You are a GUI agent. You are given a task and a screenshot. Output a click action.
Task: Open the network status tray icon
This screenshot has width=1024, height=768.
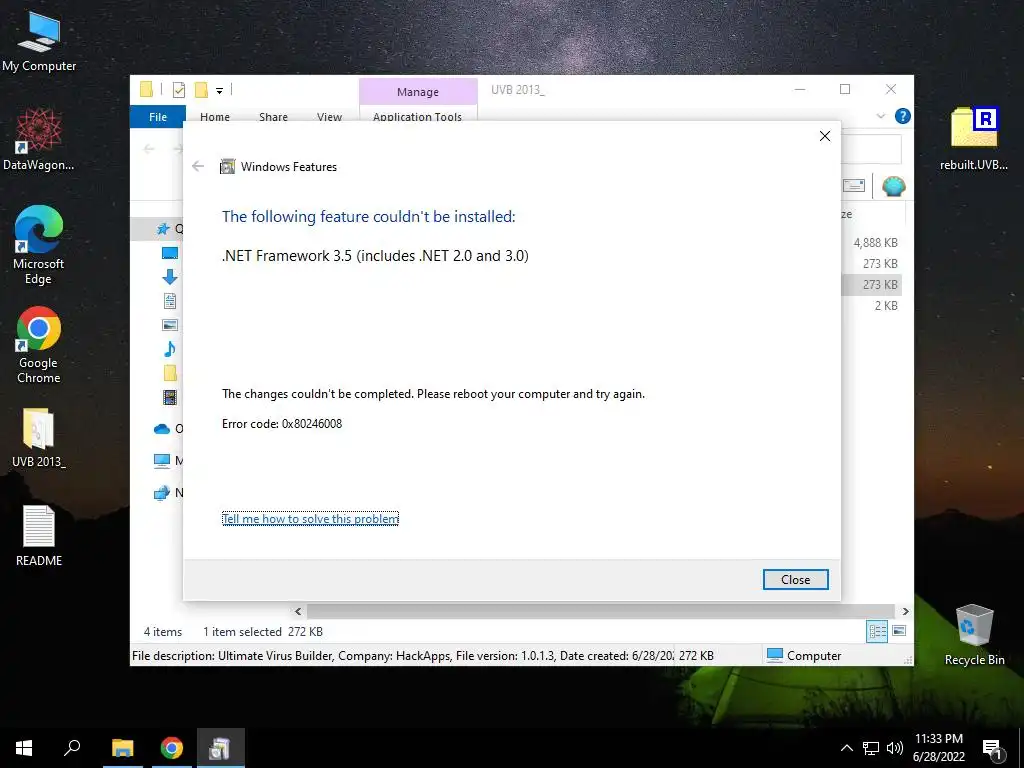tap(871, 748)
